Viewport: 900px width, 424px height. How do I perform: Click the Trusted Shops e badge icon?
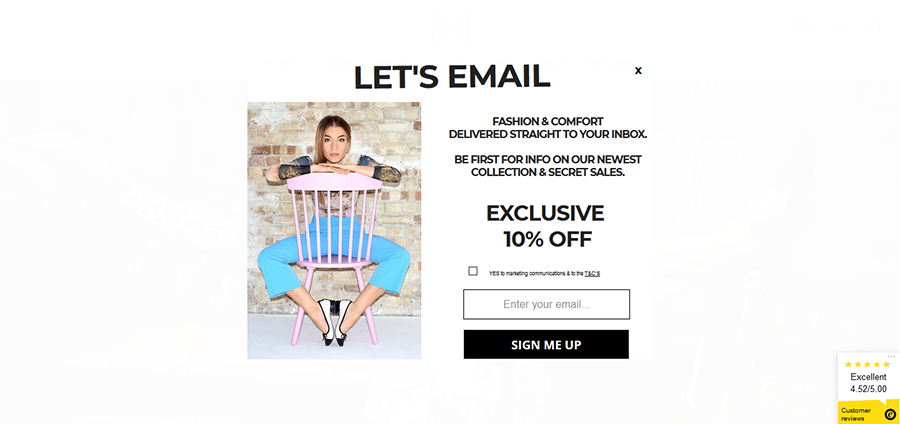pos(890,414)
